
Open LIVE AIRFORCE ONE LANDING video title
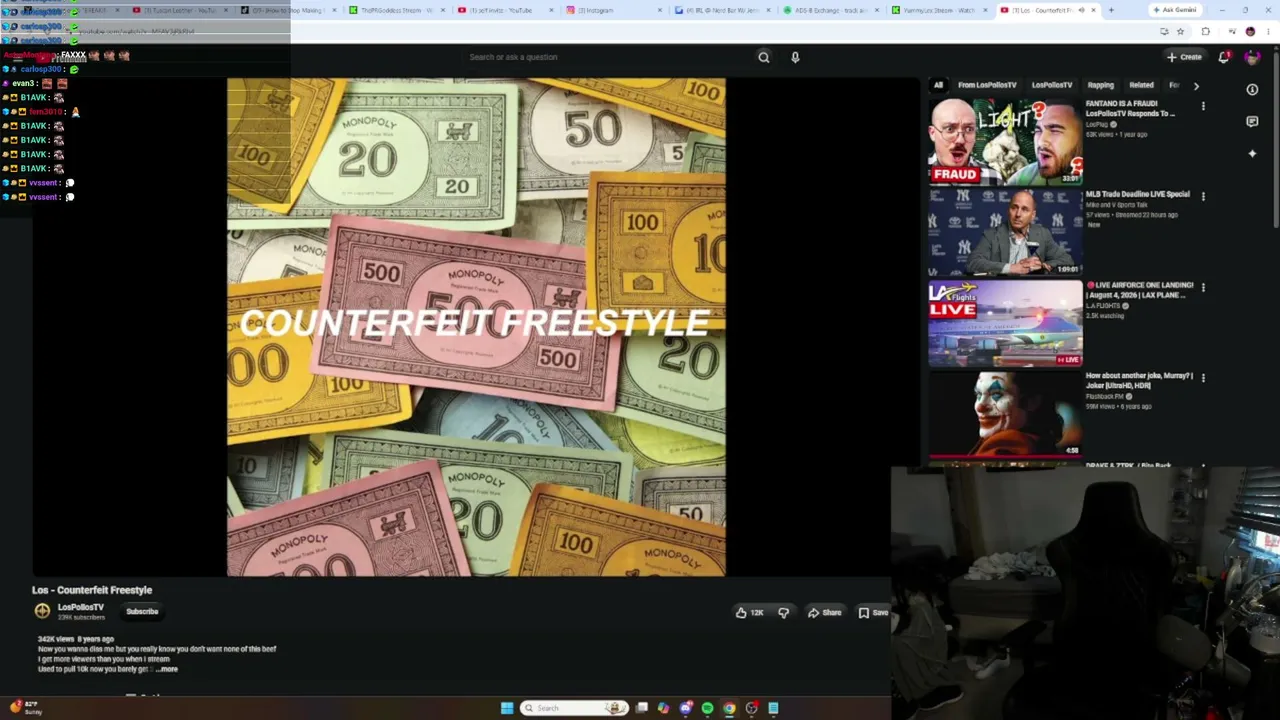click(x=1140, y=290)
